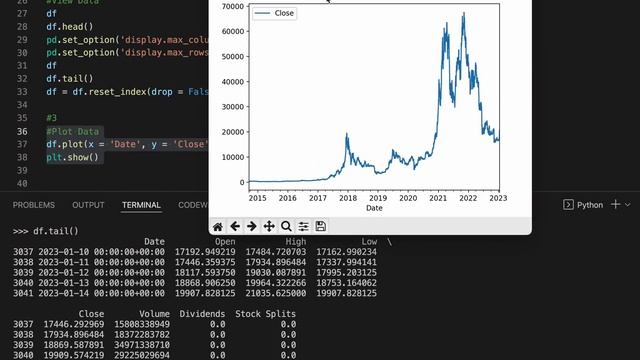Click the 'Dividends' column header

(202, 314)
